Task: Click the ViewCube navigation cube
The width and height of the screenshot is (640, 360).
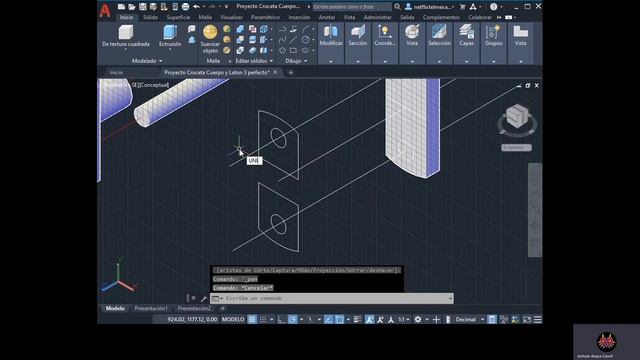Action: [x=517, y=116]
